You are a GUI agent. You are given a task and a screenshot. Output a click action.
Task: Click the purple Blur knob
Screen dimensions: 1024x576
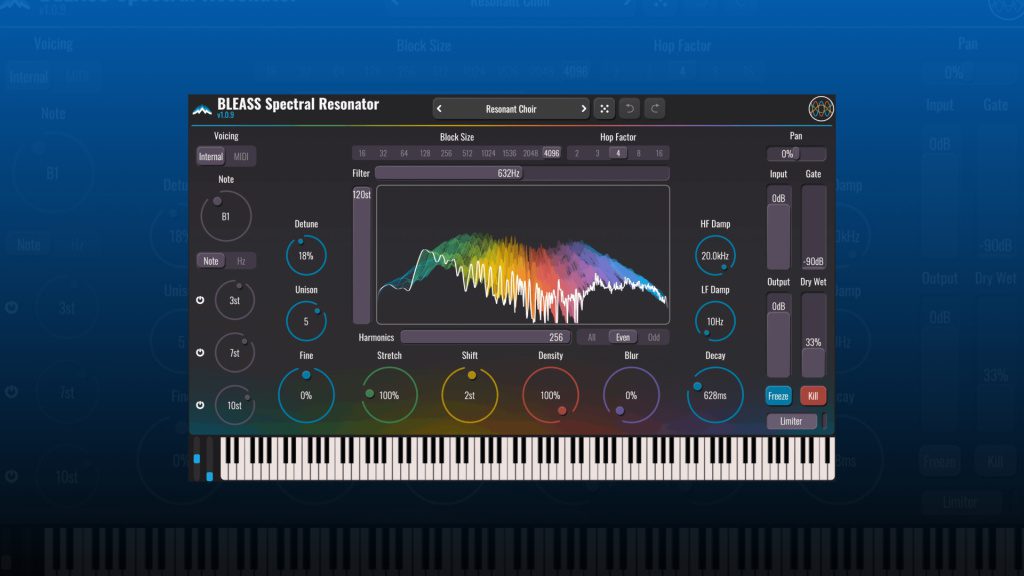pos(631,395)
